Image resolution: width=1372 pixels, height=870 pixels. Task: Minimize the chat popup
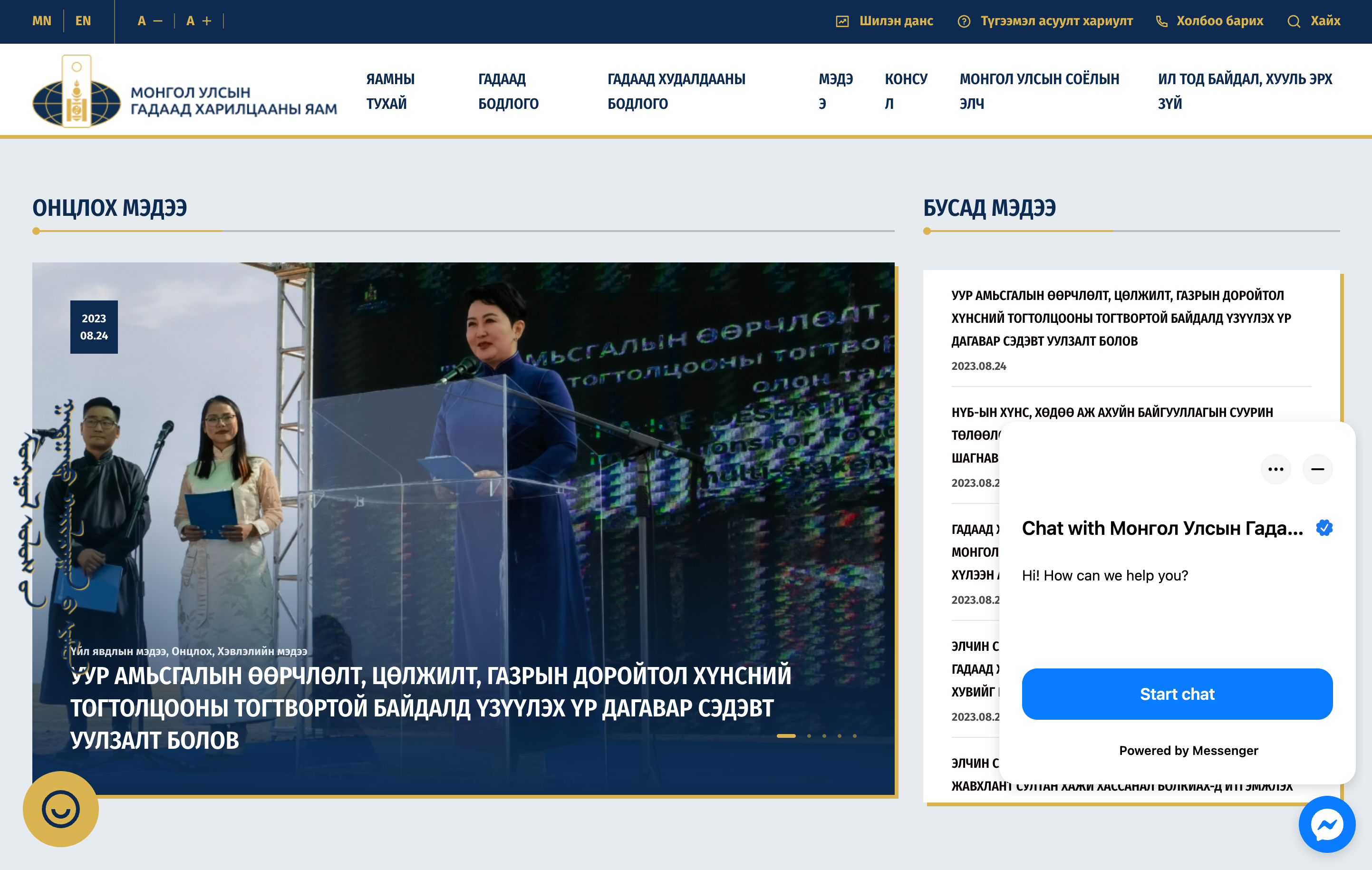(1317, 469)
